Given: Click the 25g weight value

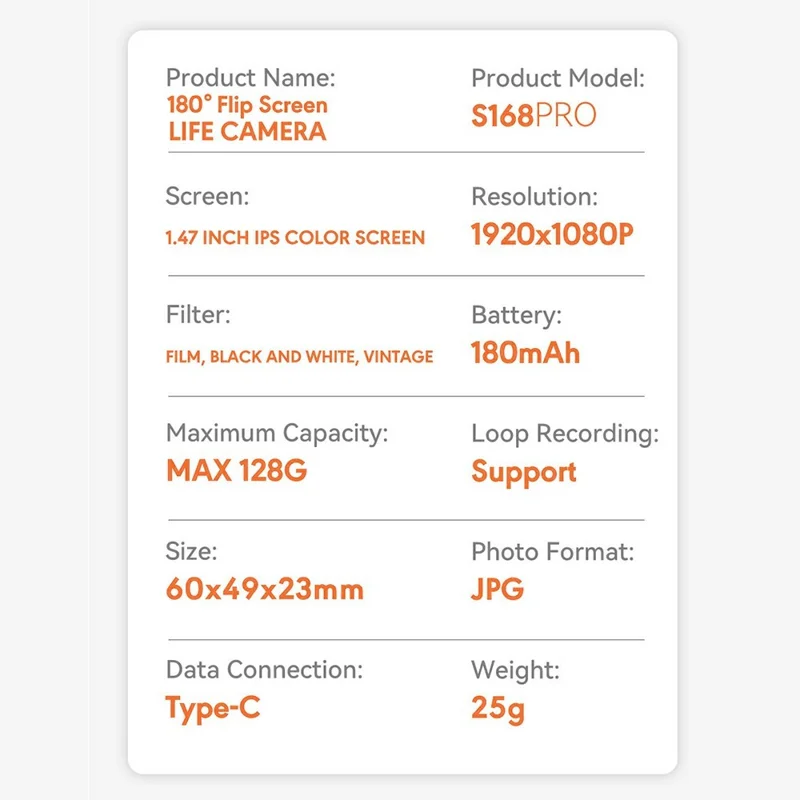Looking at the screenshot, I should (498, 709).
